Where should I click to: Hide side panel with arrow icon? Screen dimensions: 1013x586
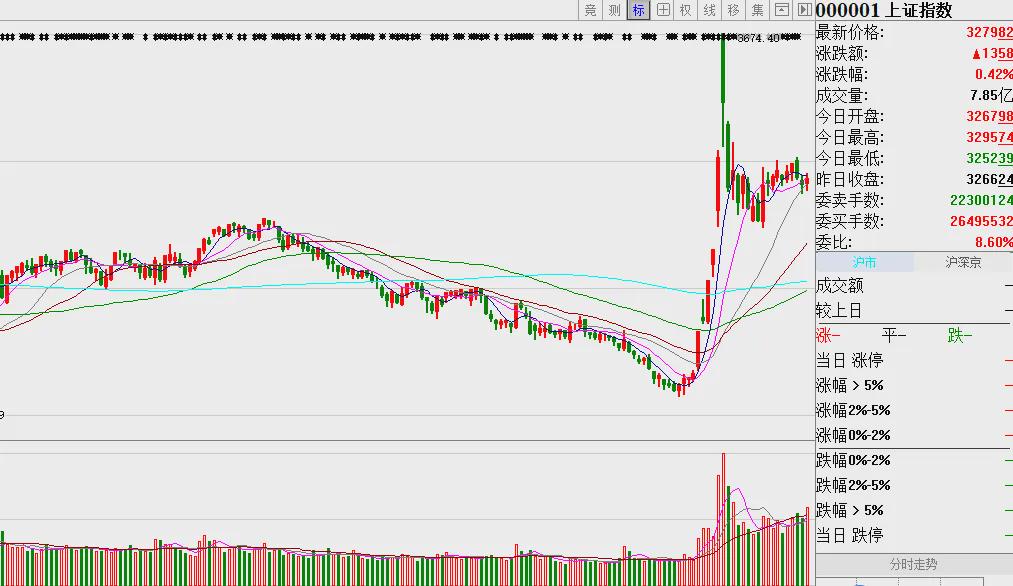804,10
